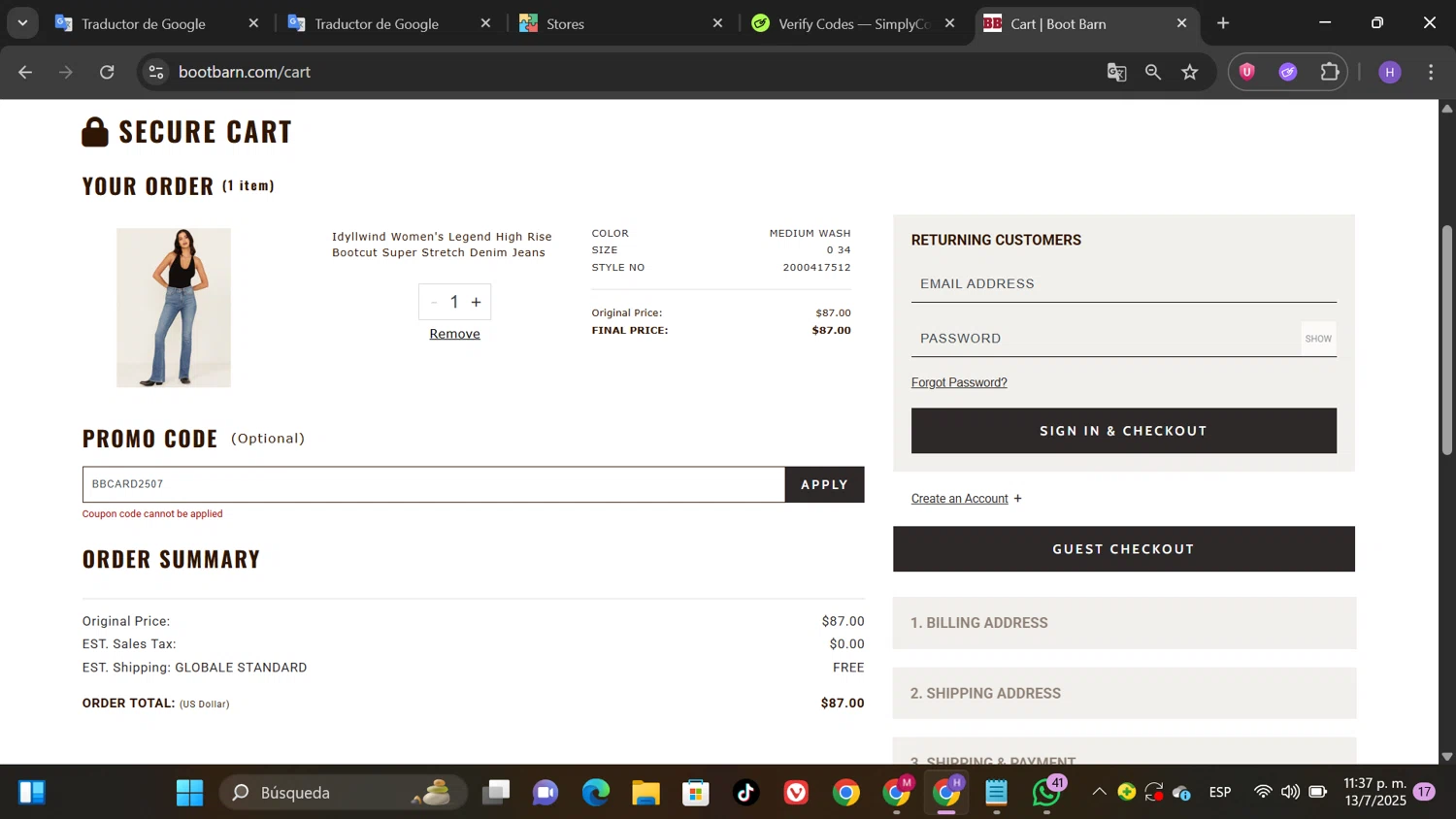Open the taskbar clock and date

pos(1374,792)
